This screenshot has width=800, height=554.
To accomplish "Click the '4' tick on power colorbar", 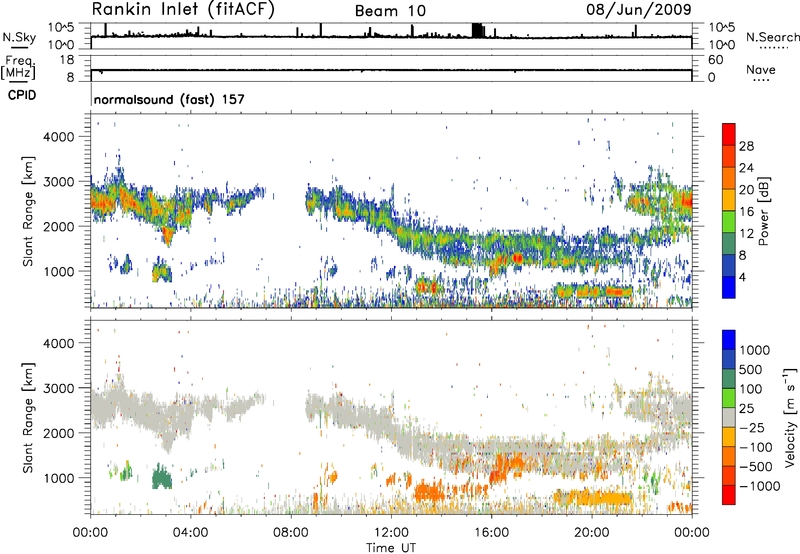I will point(742,277).
